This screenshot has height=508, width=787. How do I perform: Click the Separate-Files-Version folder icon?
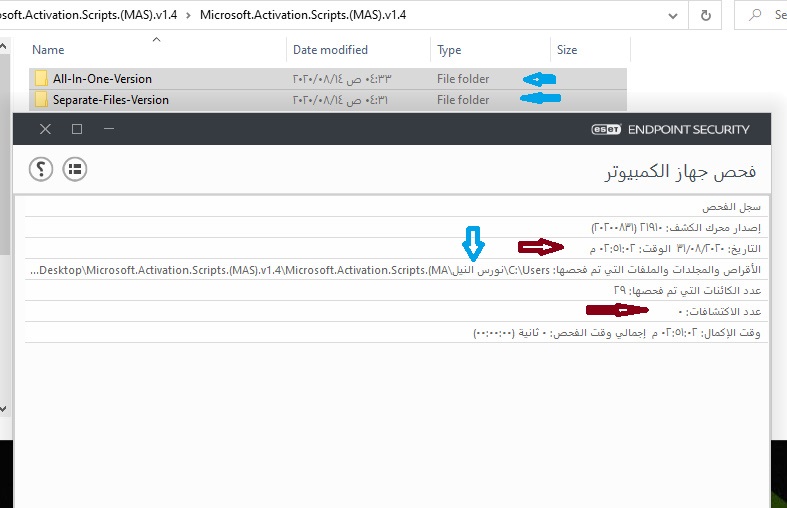tap(41, 100)
